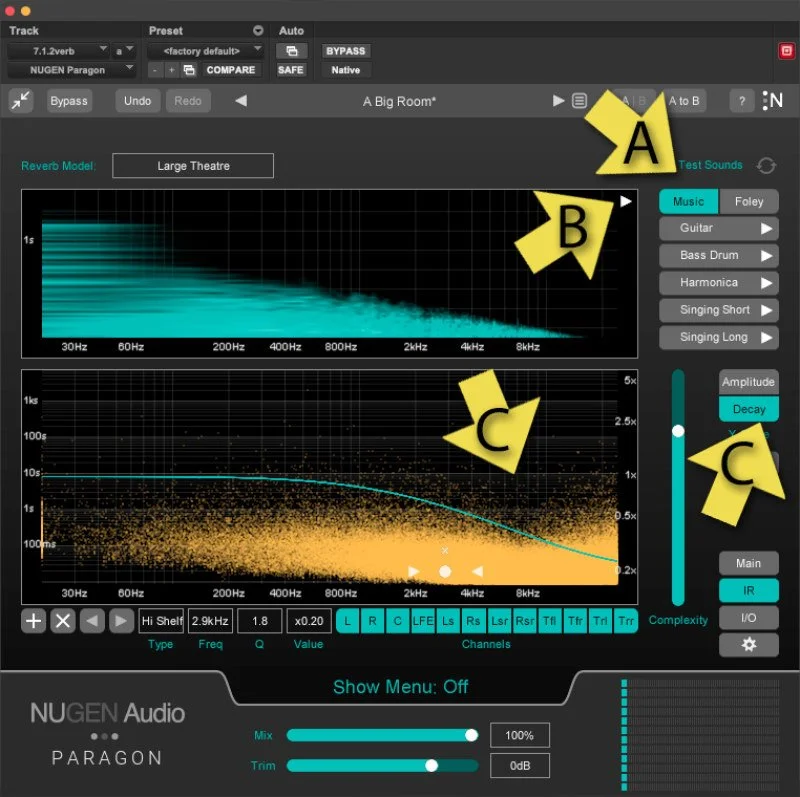Screen dimensions: 800x797
Task: Click the collapse window arrows icon
Action: coord(21,101)
